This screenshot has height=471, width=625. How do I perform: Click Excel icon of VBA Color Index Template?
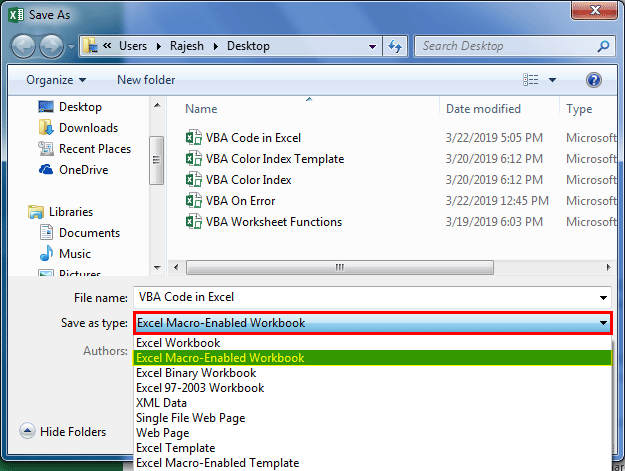pyautogui.click(x=194, y=159)
